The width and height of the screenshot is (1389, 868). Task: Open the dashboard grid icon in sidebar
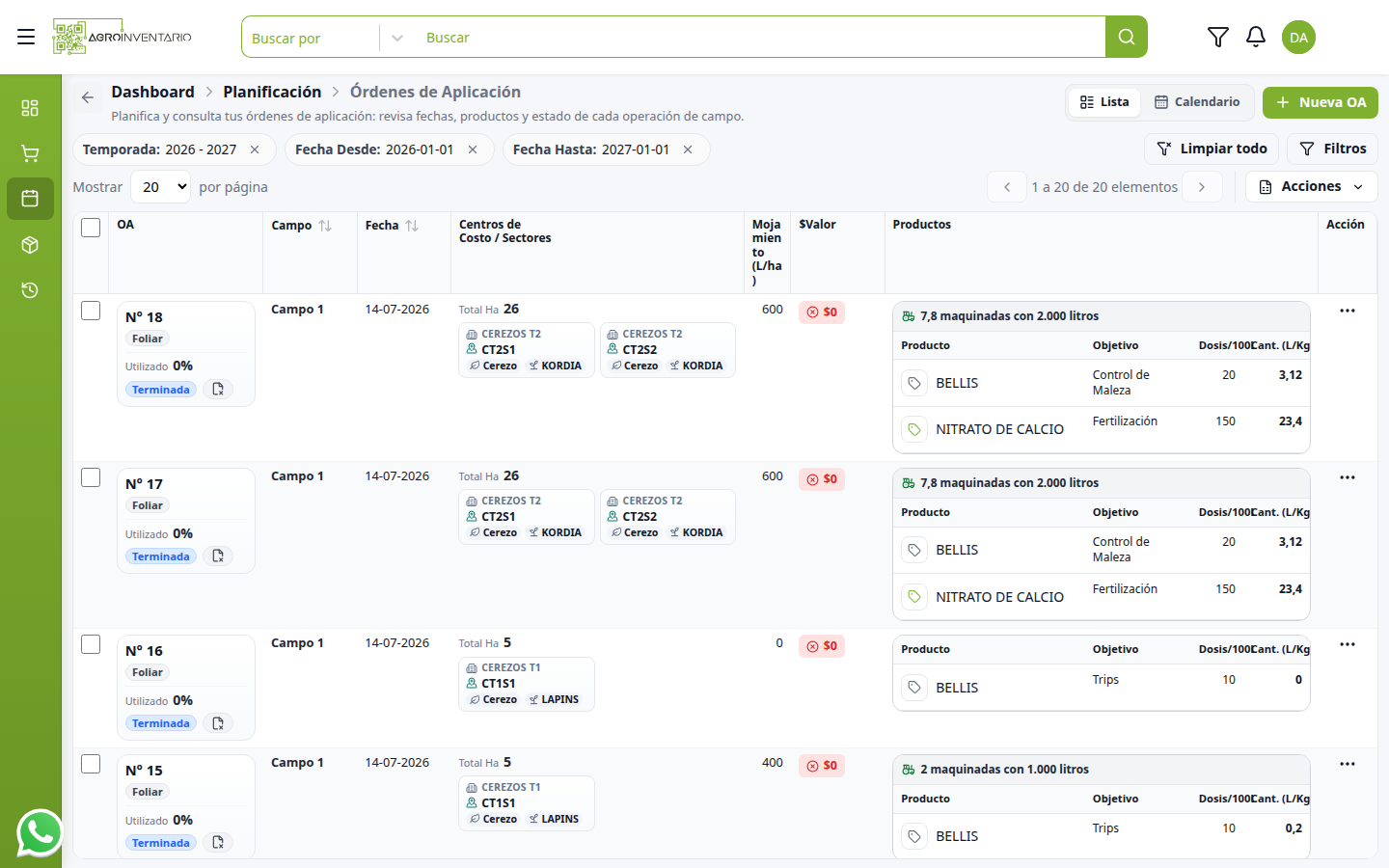point(30,107)
